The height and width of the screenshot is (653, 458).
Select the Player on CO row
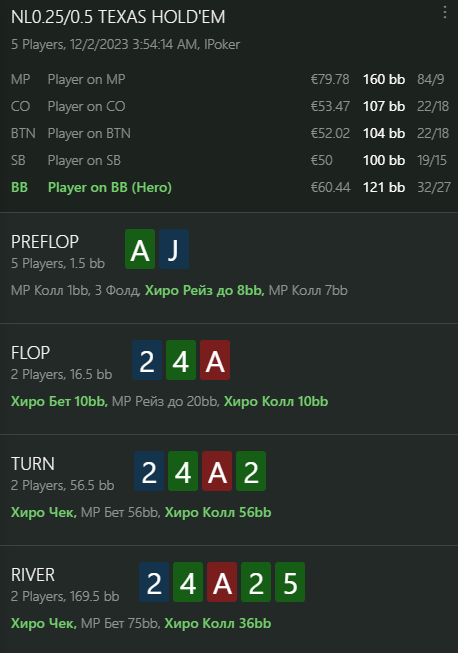(229, 106)
